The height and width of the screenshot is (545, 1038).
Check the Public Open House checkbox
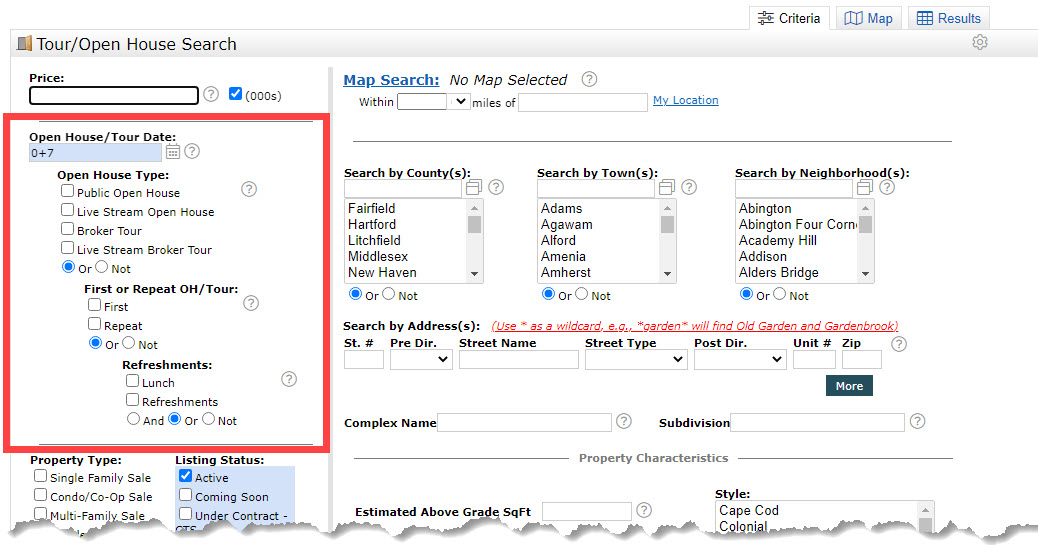pyautogui.click(x=68, y=191)
